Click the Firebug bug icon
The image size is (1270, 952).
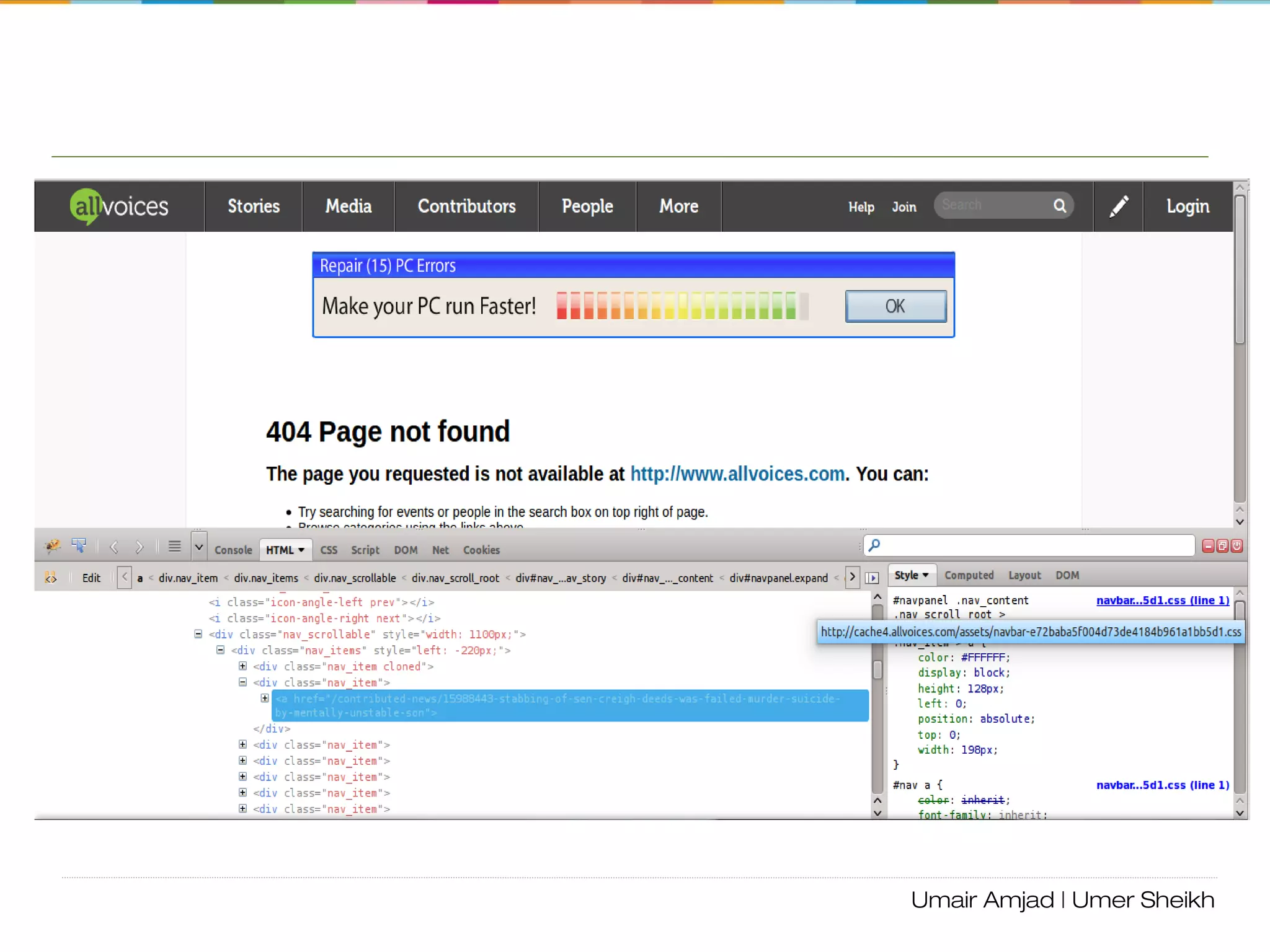click(53, 546)
